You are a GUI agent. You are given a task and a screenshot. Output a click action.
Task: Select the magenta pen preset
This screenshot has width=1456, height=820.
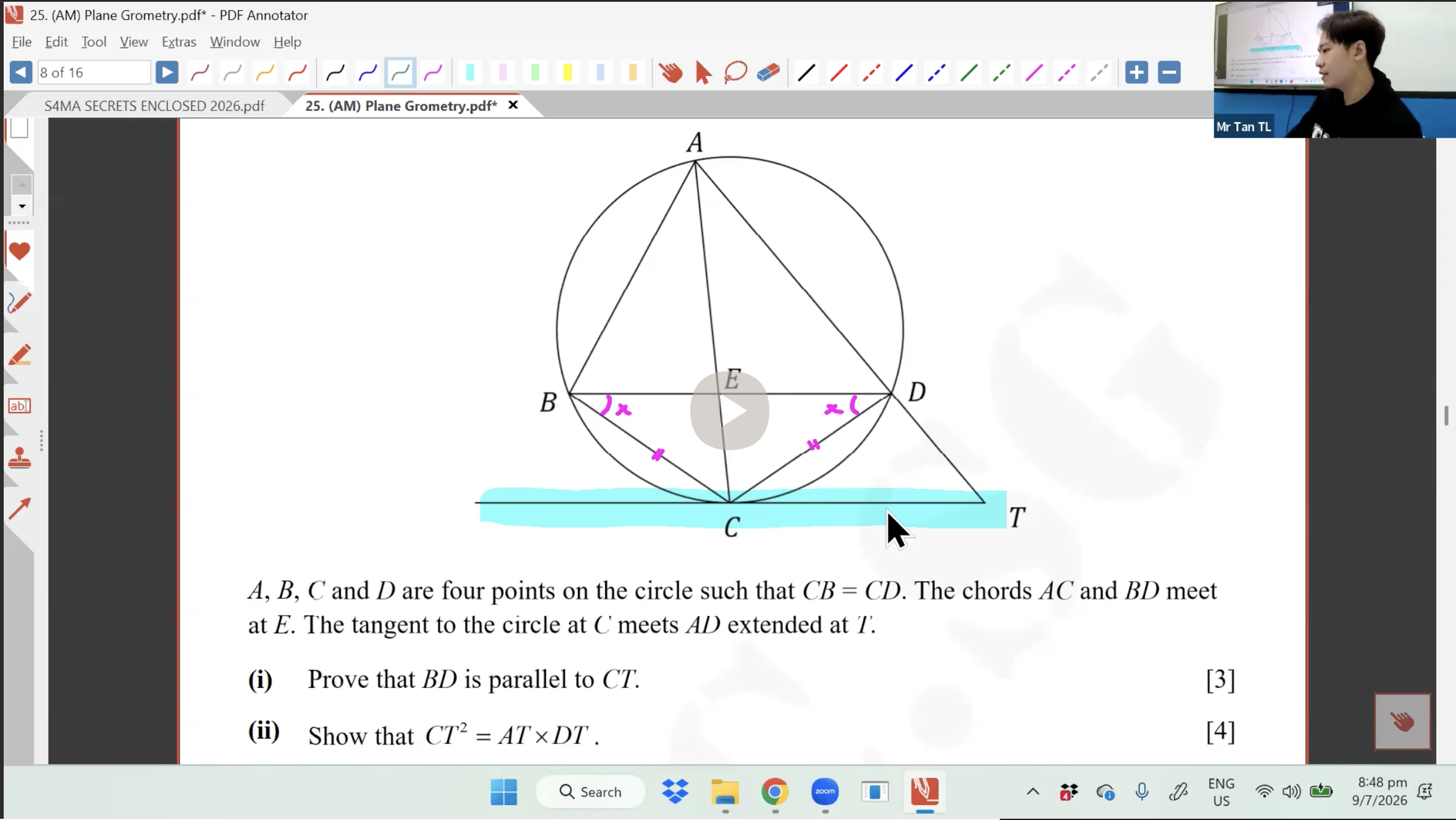click(433, 73)
